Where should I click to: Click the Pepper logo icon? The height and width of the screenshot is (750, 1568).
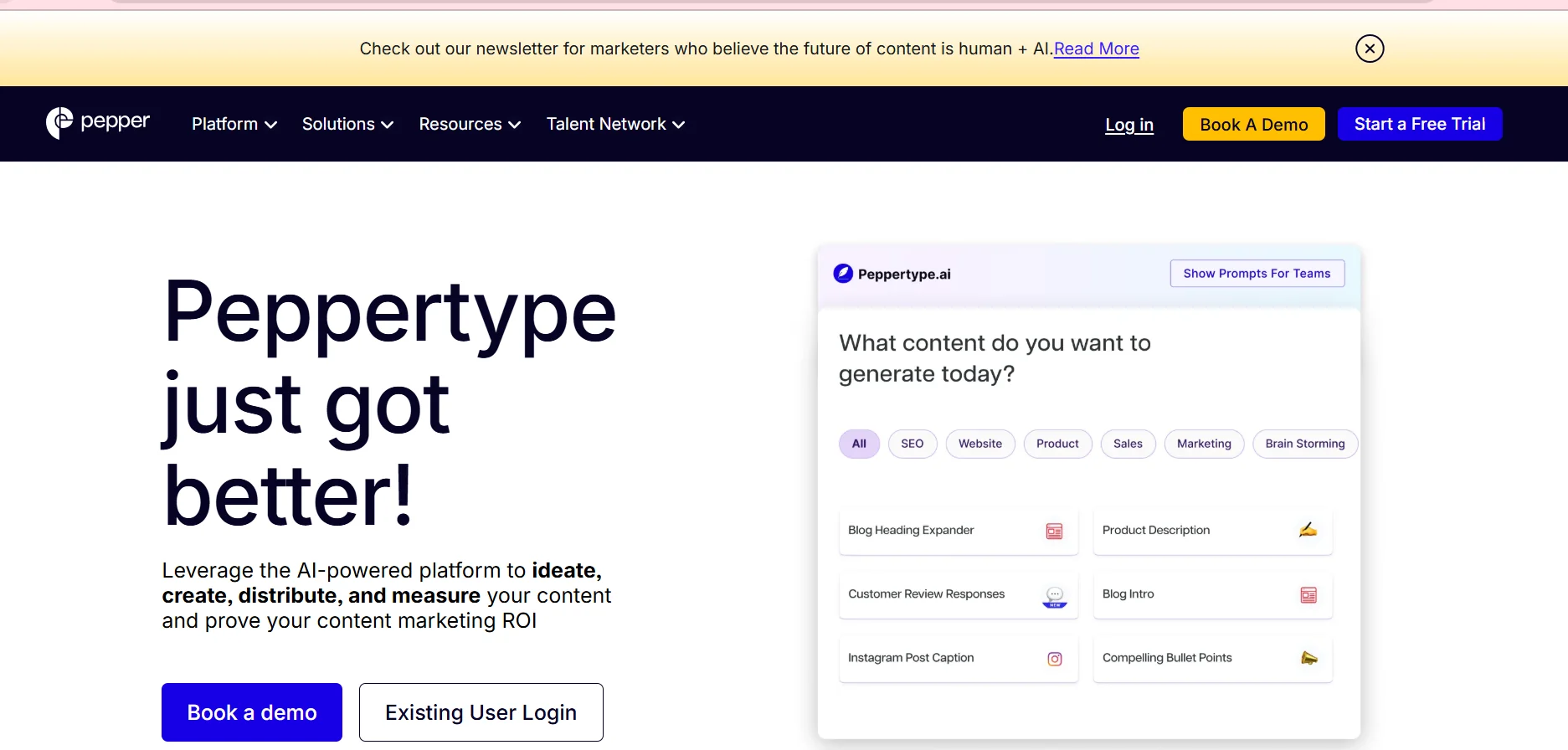click(x=59, y=123)
